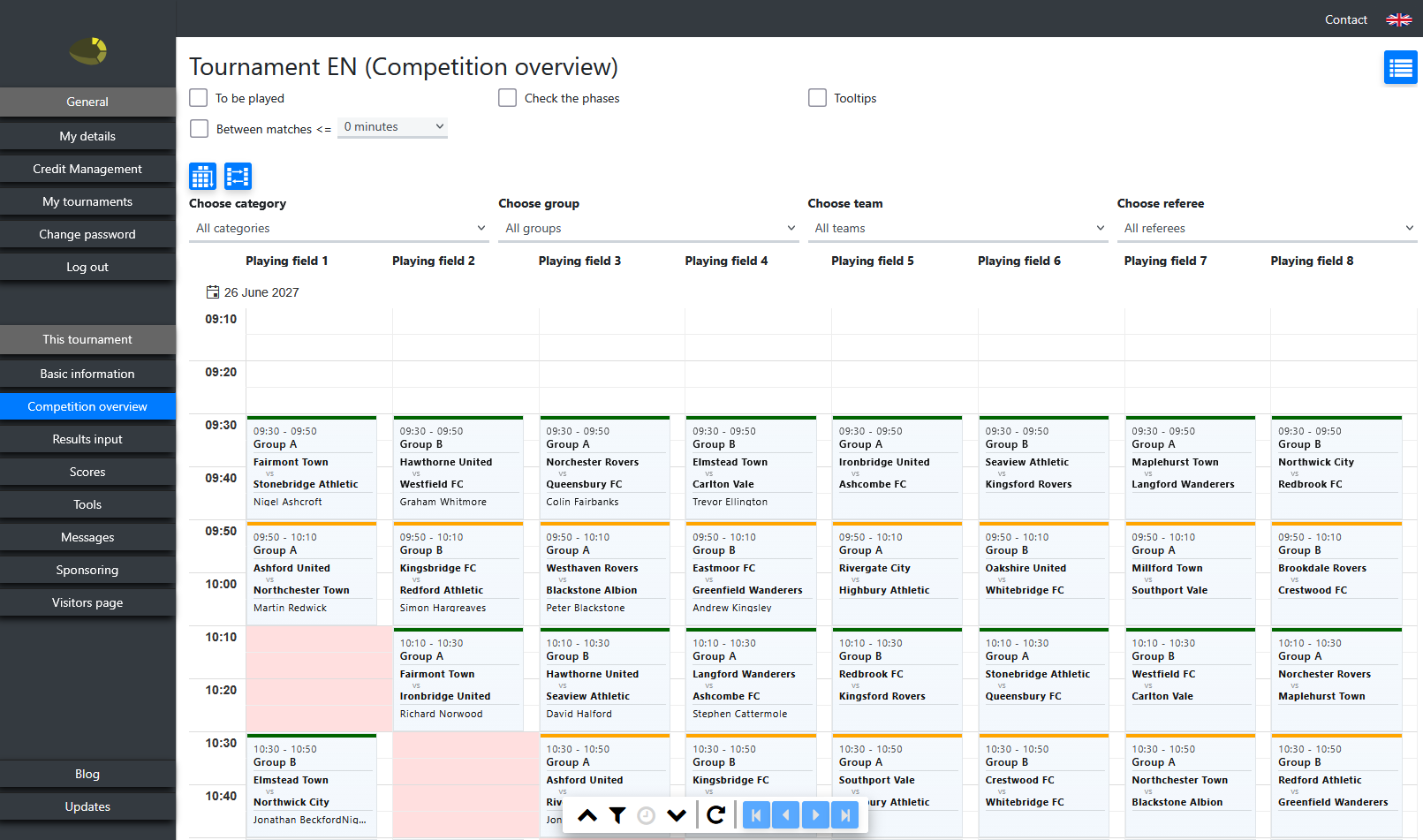Go to Results input

click(x=87, y=439)
